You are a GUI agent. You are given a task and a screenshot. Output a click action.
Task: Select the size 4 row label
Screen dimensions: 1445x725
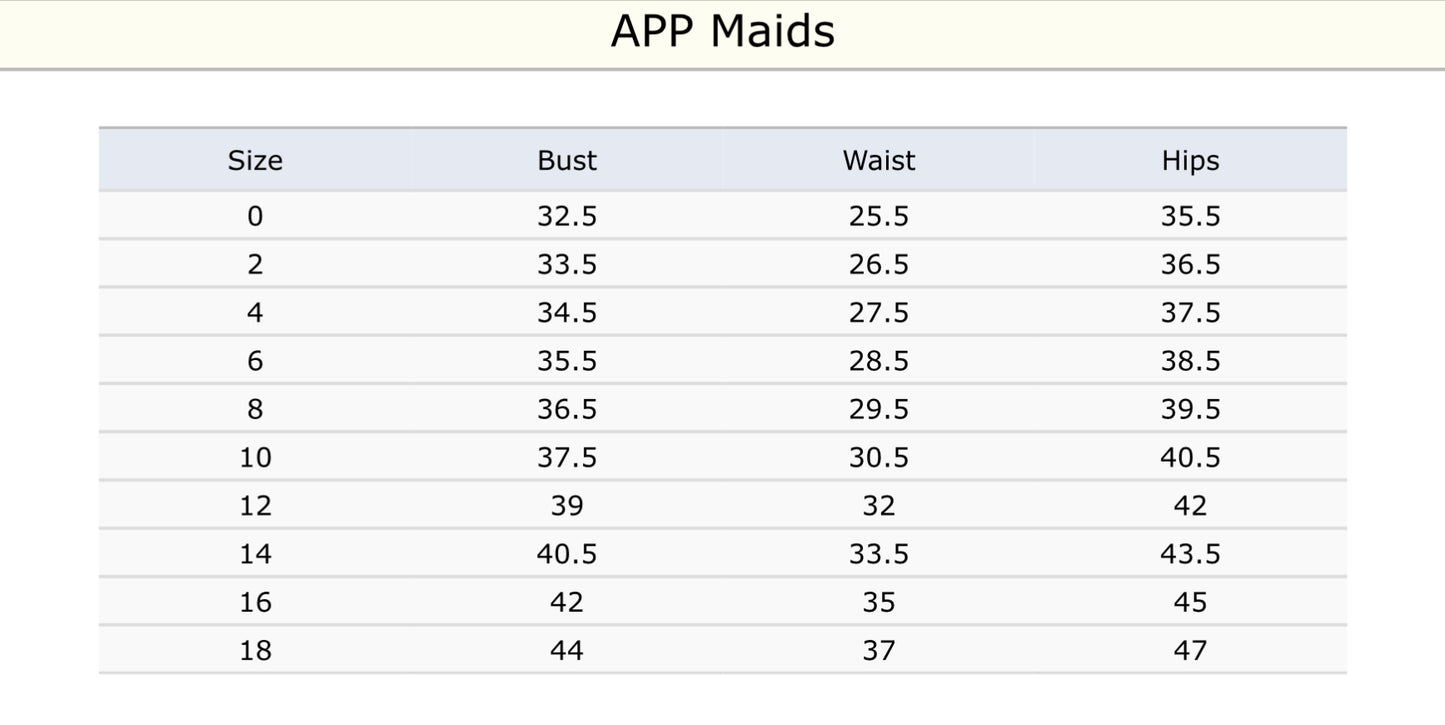coord(255,313)
